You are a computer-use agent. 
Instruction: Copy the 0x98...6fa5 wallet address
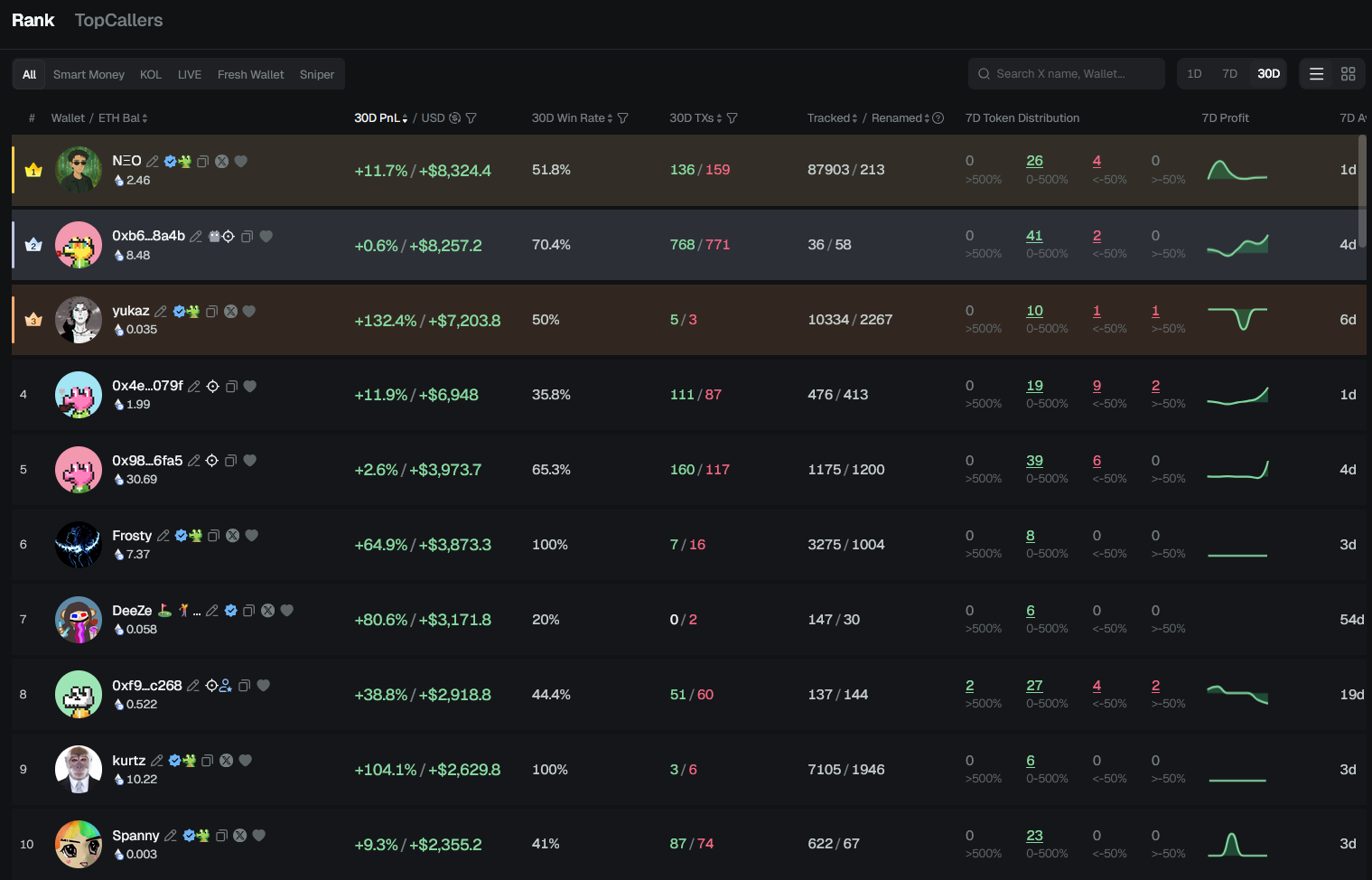coord(231,461)
